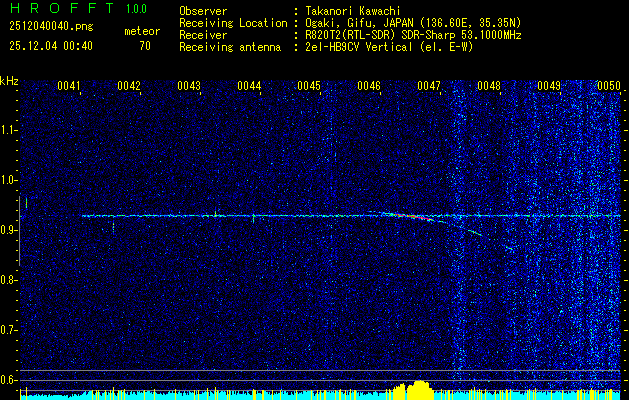Click the 0042 time marker
Screen dimensions: 629x400
pyautogui.click(x=129, y=86)
